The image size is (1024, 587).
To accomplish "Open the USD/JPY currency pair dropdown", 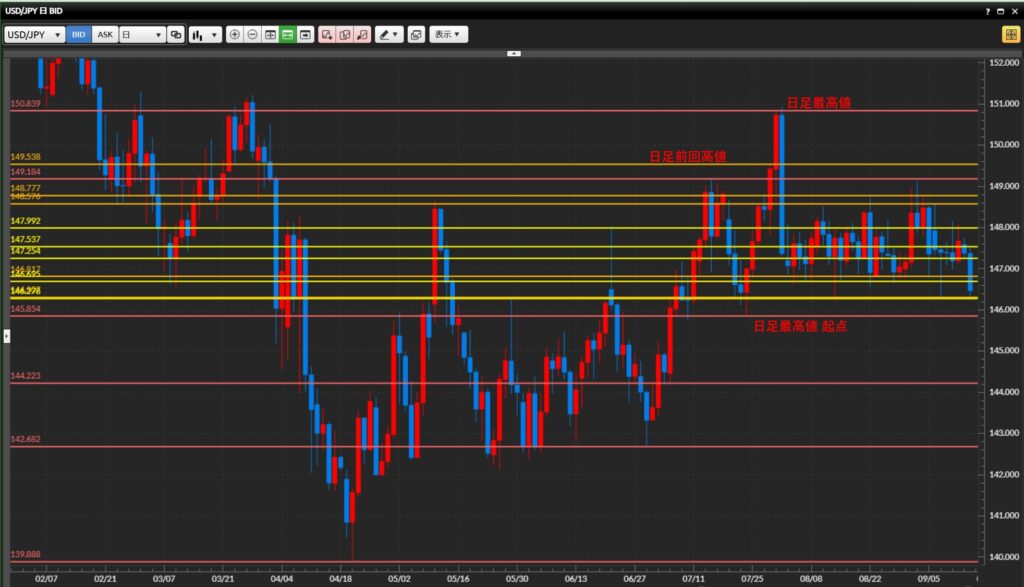I will (35, 35).
